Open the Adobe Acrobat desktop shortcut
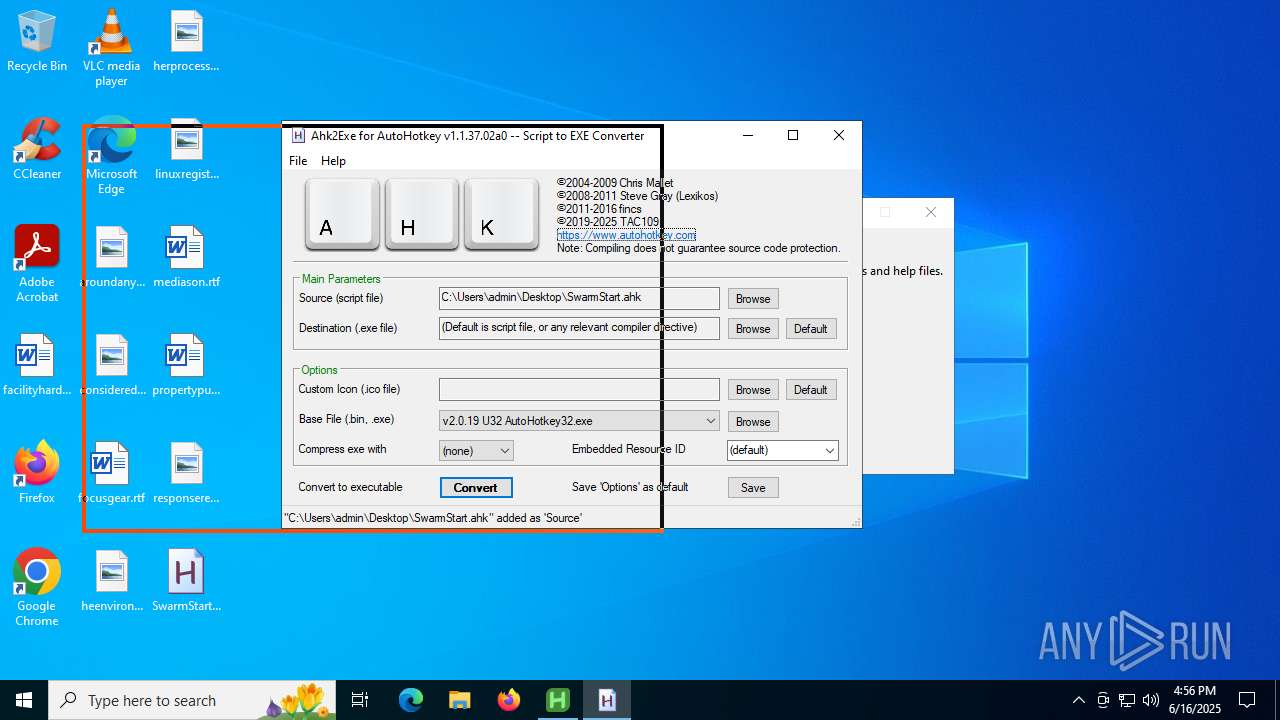 (x=37, y=264)
